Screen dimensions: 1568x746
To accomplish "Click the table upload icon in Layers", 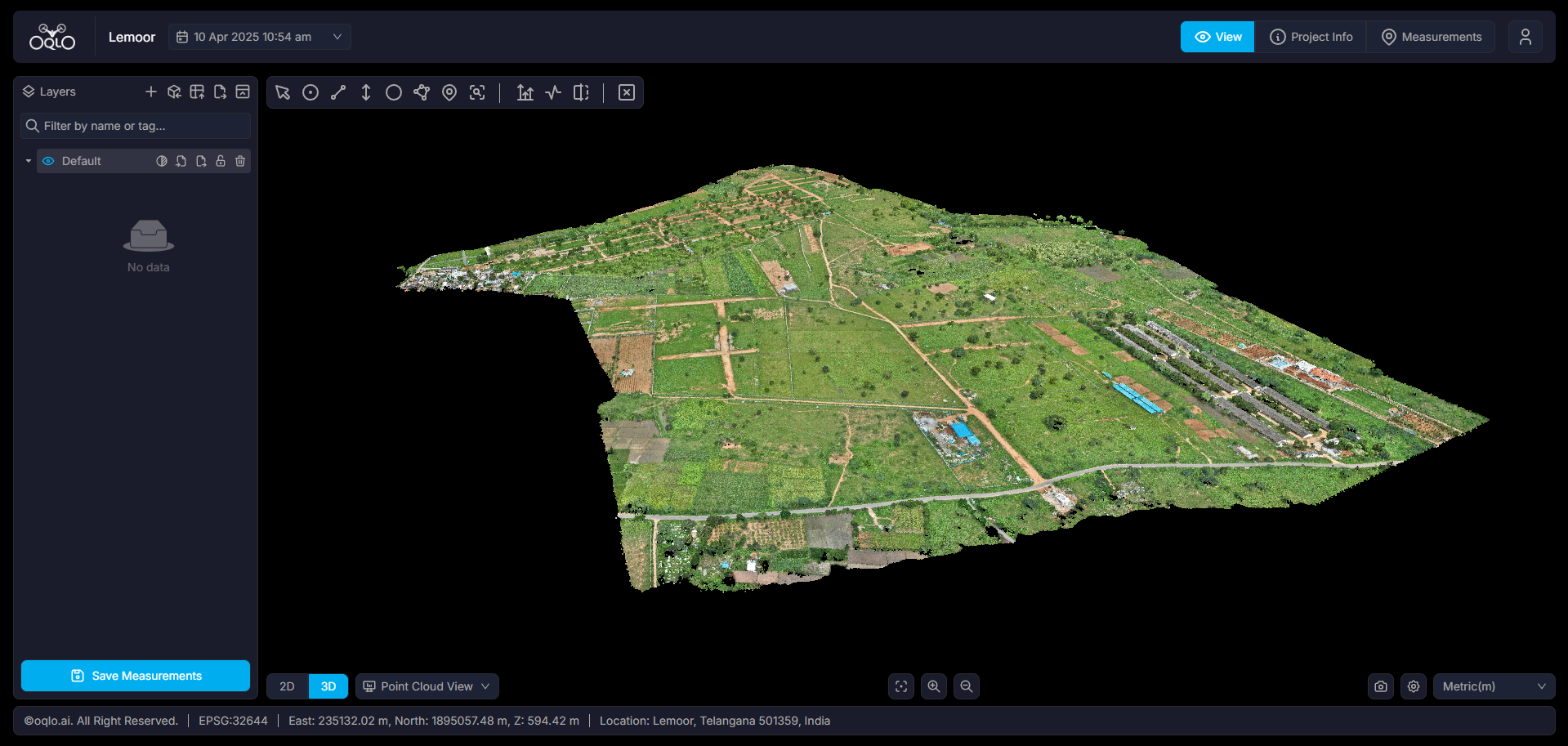I will 197,92.
